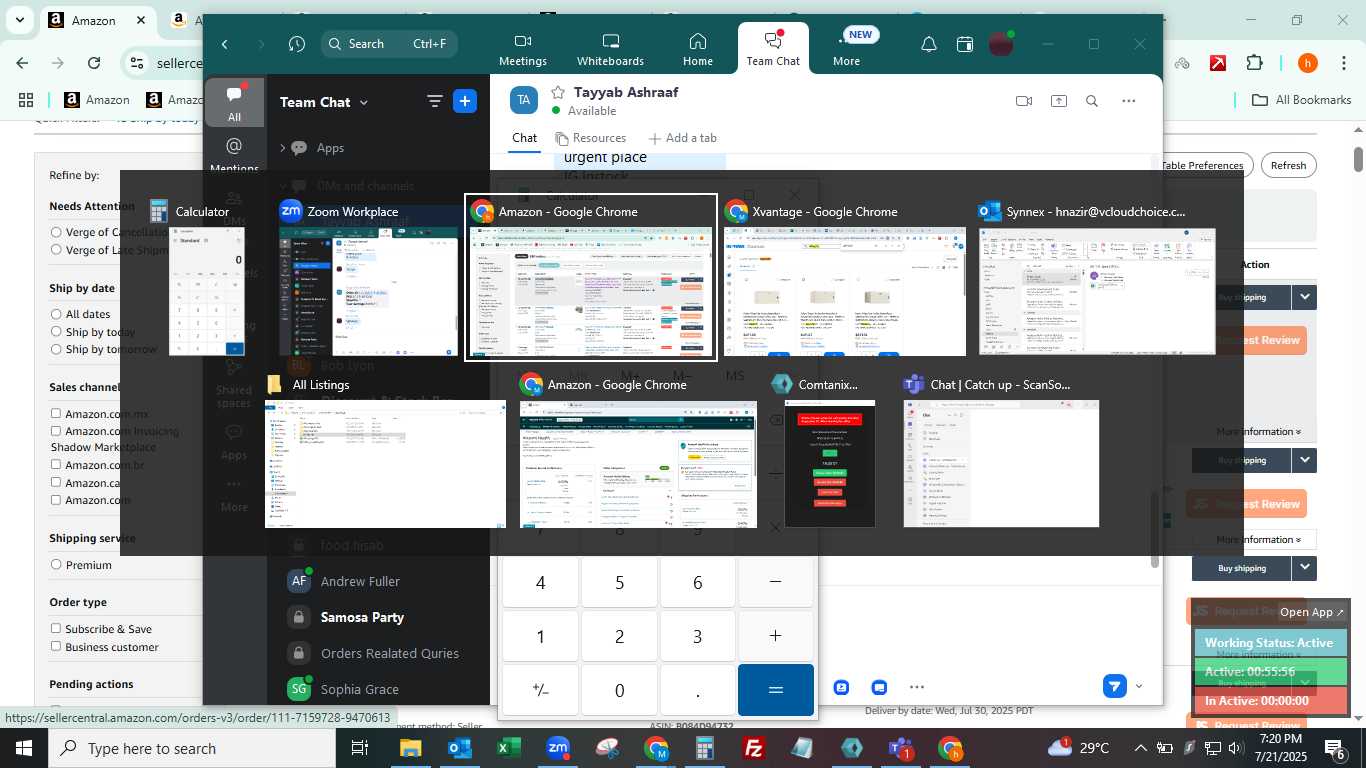The image size is (1366, 768).
Task: Select Ship by tomorrow radio
Action: [56, 349]
